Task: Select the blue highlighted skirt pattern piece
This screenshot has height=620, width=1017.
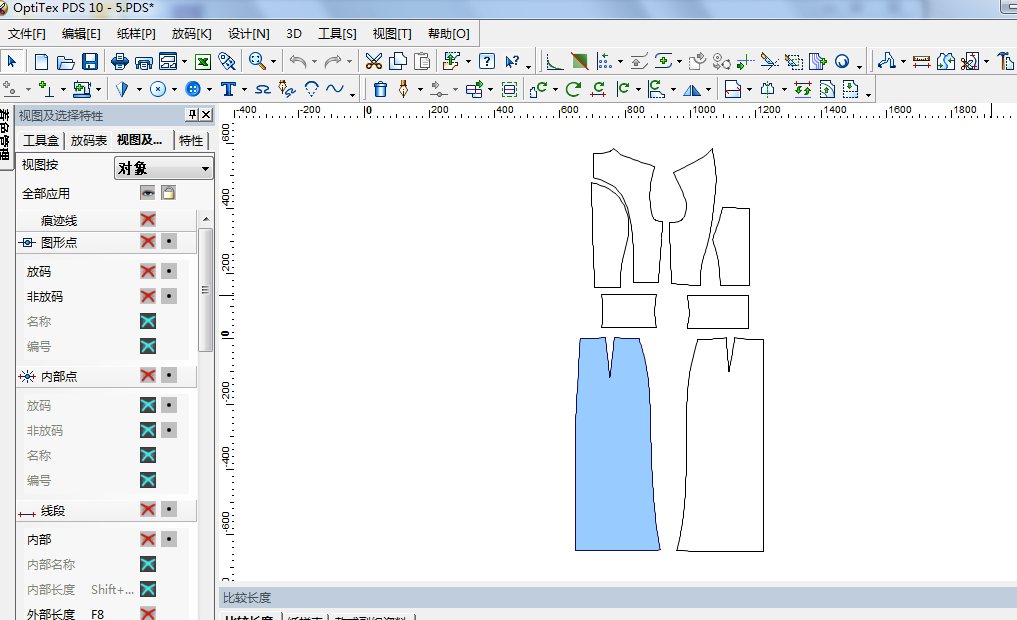Action: pyautogui.click(x=615, y=450)
